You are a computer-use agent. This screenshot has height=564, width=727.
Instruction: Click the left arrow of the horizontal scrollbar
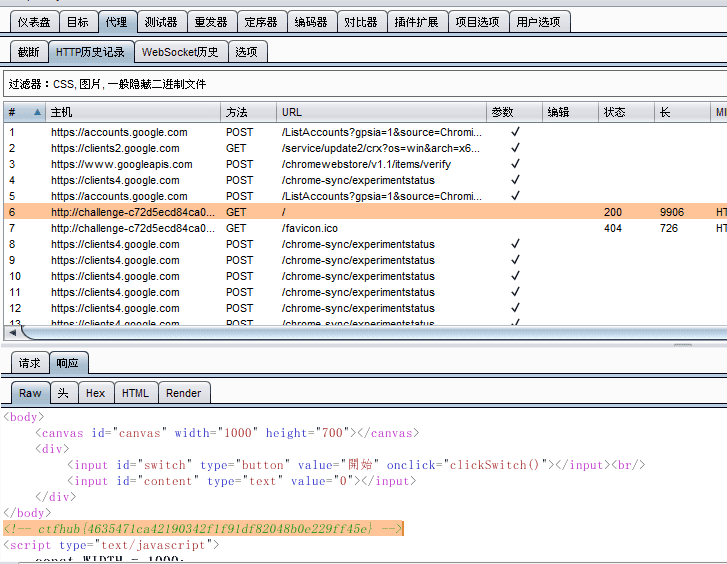coord(11,333)
